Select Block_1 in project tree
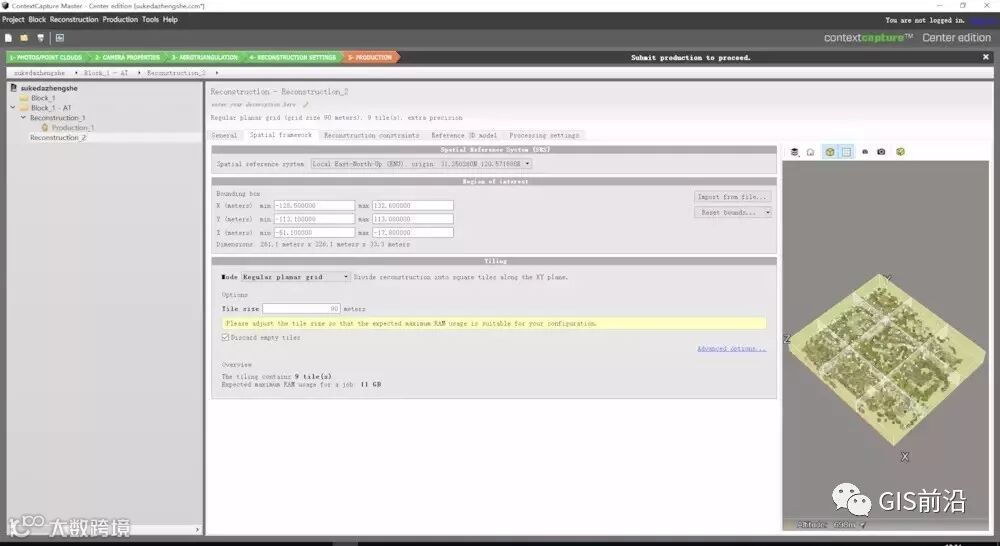The height and width of the screenshot is (546, 1000). 43,98
